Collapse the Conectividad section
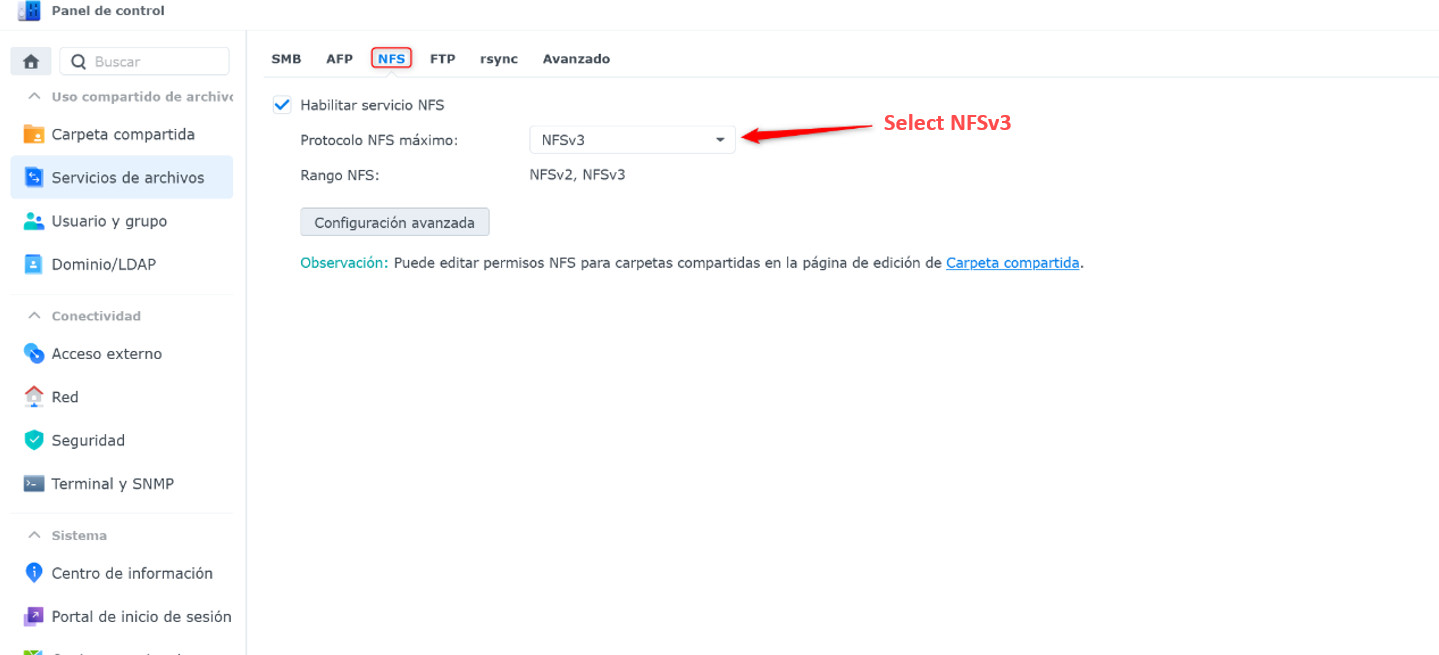 click(x=34, y=315)
